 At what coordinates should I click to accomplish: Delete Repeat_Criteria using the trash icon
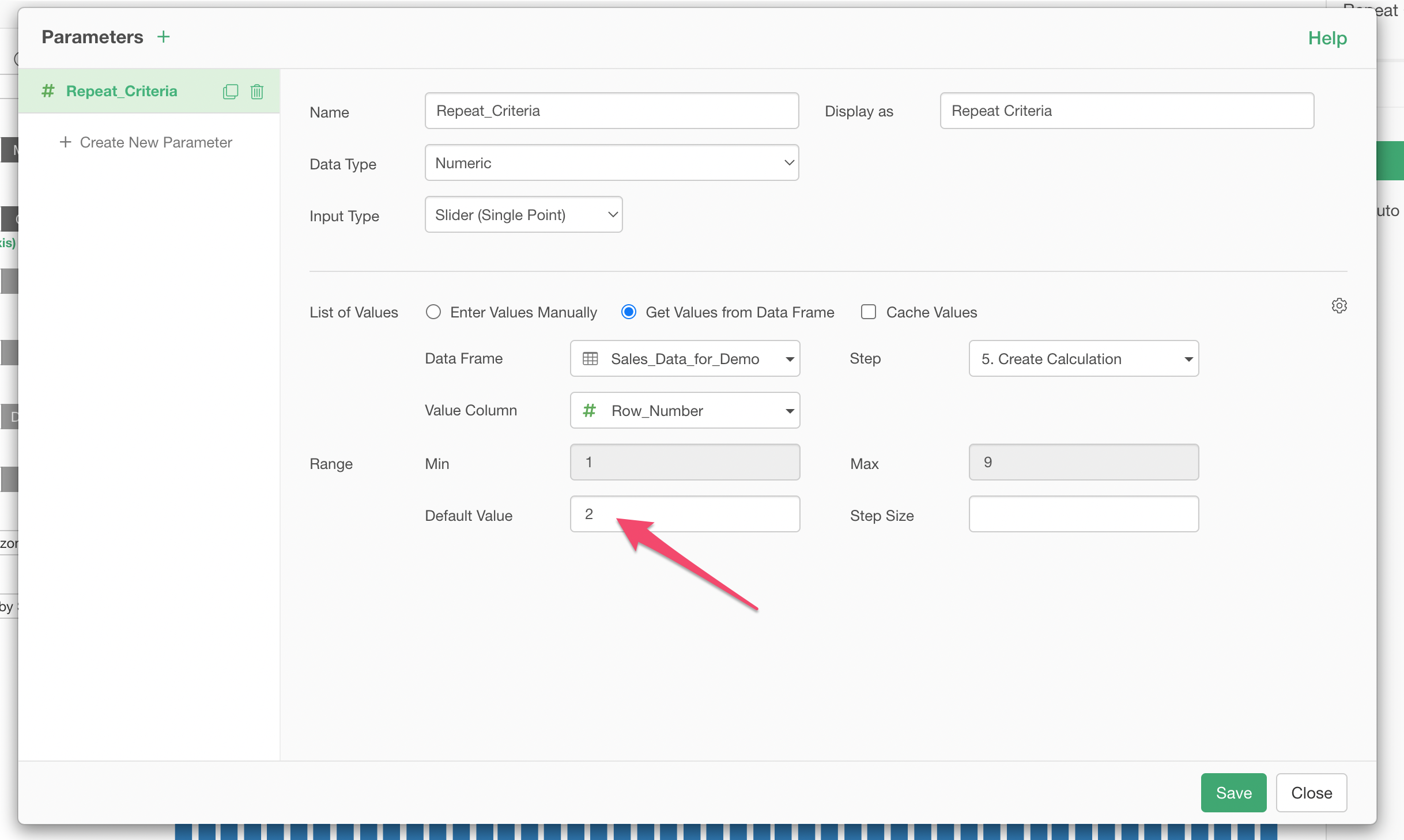coord(256,91)
